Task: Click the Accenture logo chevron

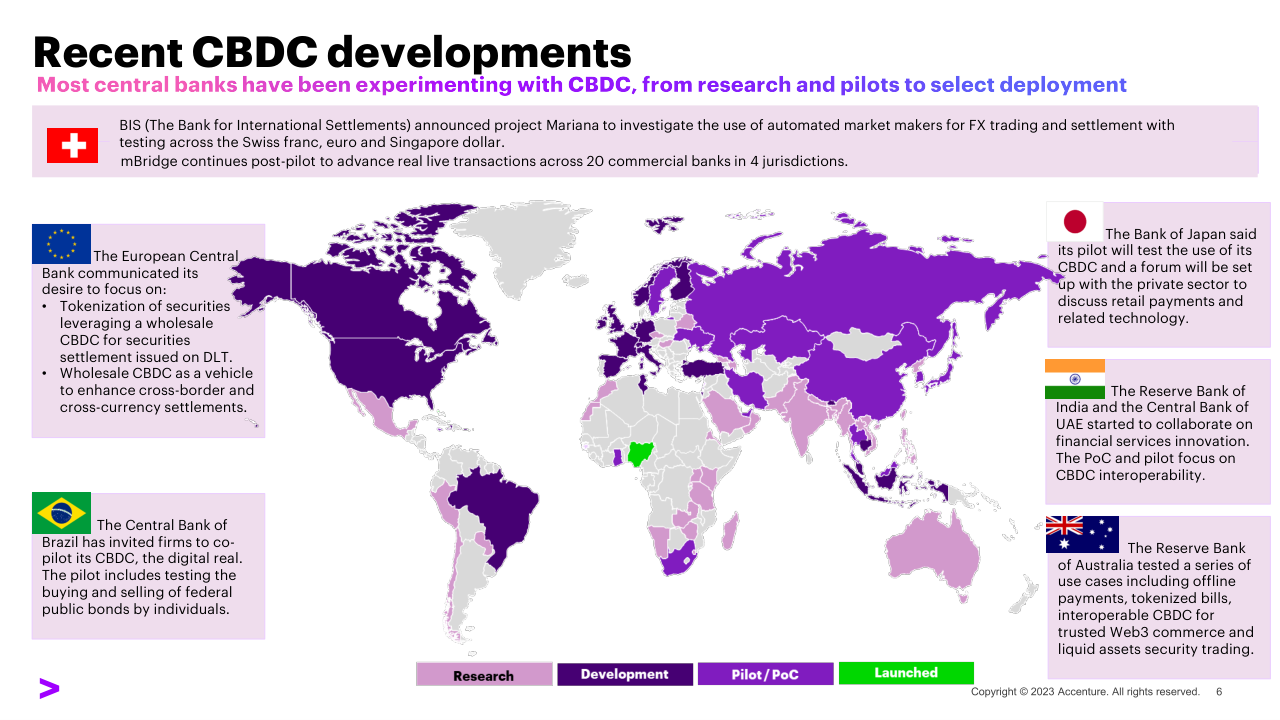Action: click(x=49, y=688)
